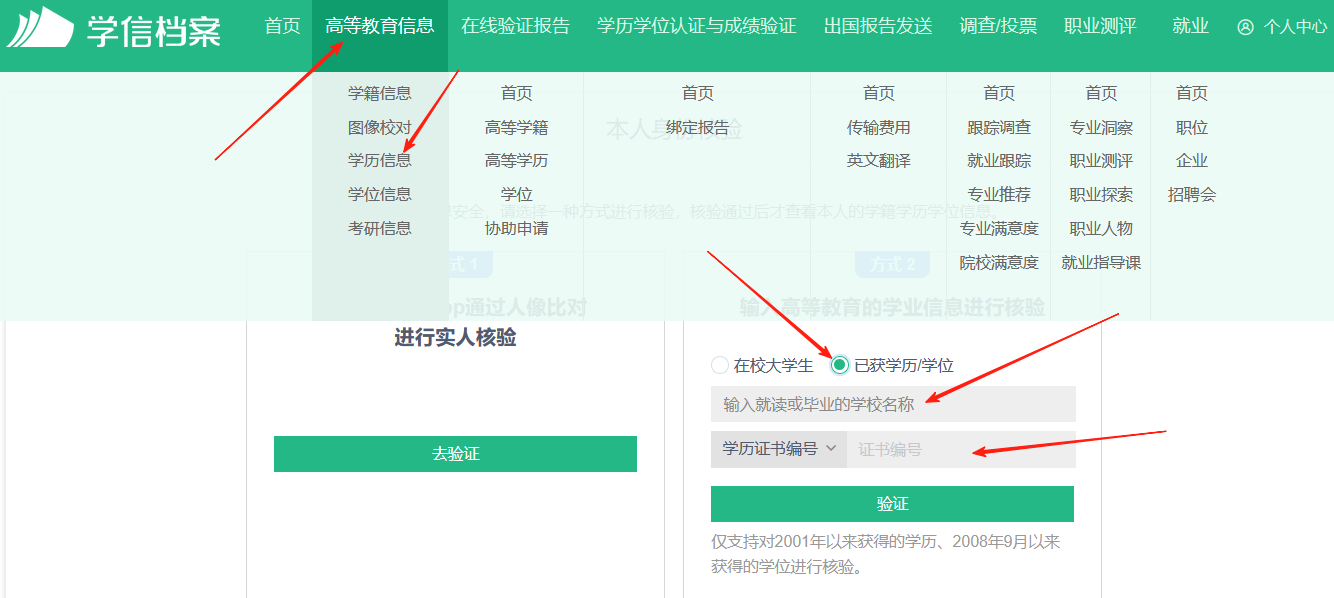Select 首页 under 出国报告发送 submenu
Viewport: 1334px width, 598px height.
(x=879, y=93)
